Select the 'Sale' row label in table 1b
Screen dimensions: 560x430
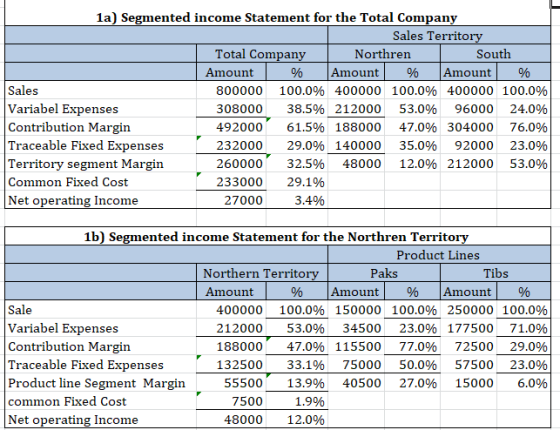(100, 310)
